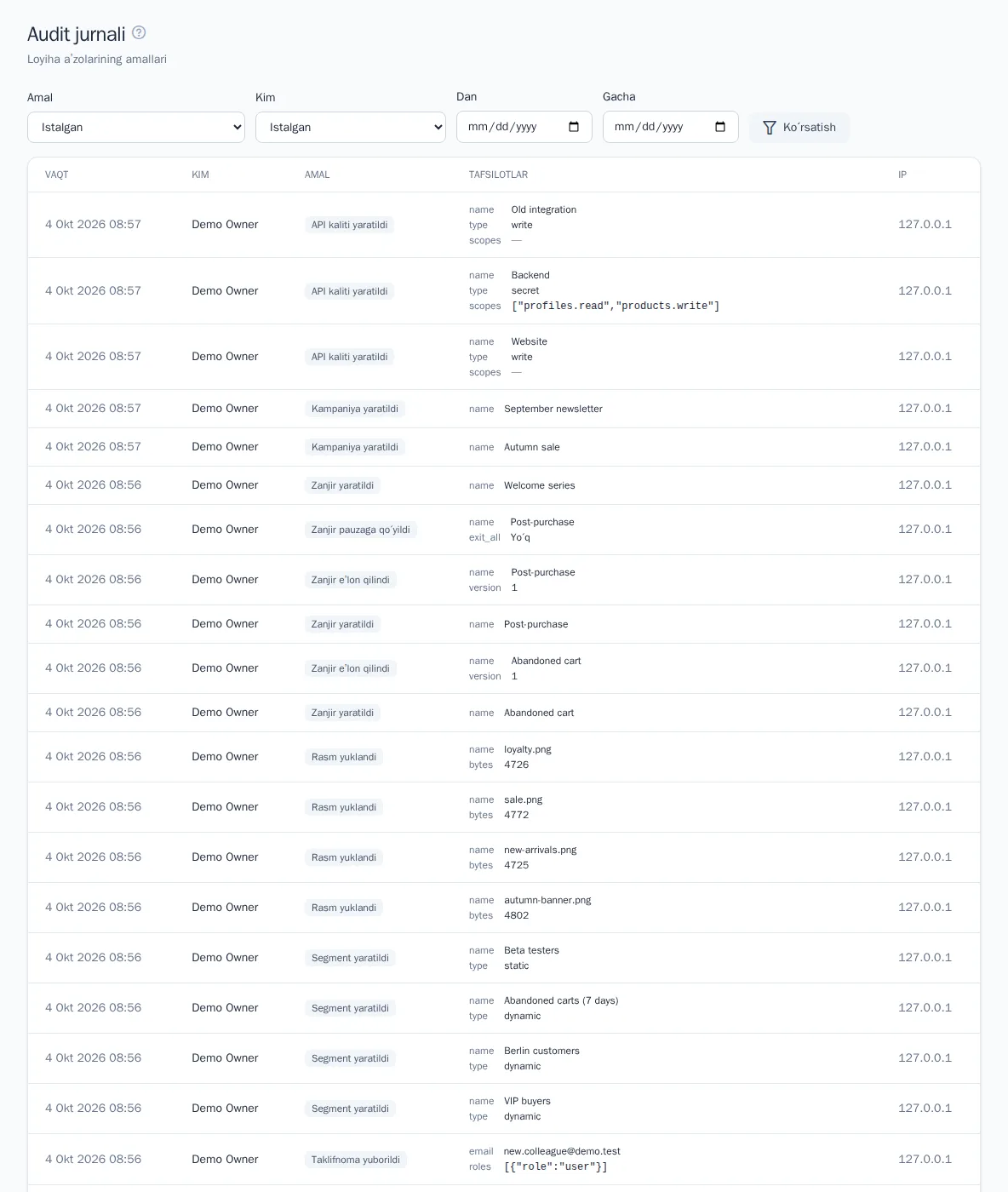Click the help icon beside Audit jurnali
Viewport: 1008px width, 1192px height.
click(139, 32)
